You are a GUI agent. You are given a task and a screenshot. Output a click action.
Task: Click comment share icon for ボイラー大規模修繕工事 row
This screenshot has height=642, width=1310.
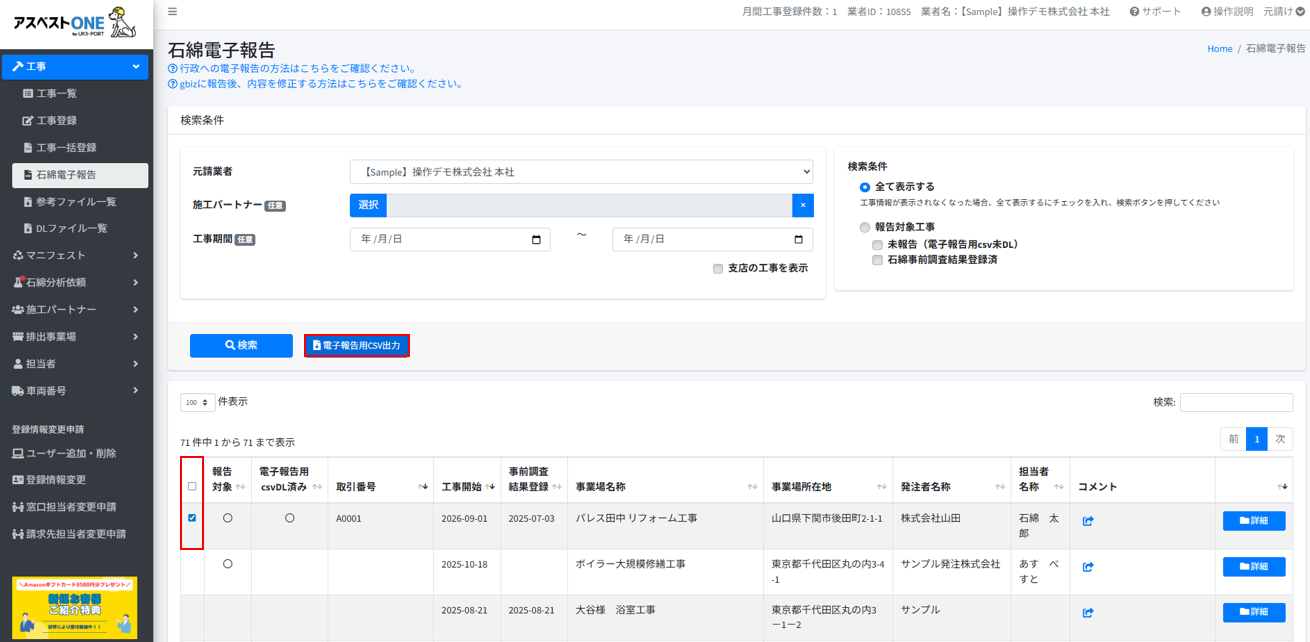pyautogui.click(x=1088, y=567)
